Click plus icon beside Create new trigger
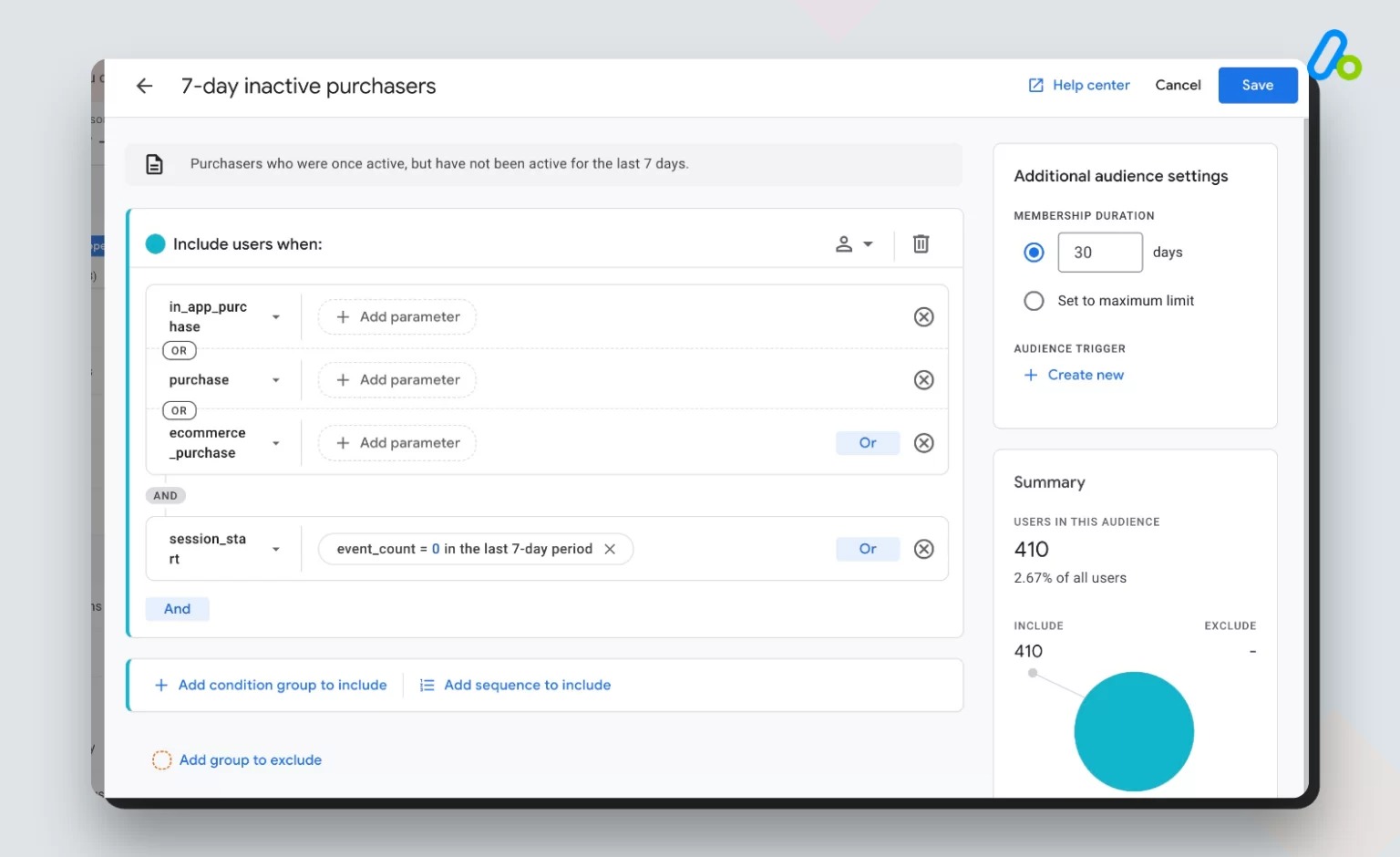 point(1031,375)
